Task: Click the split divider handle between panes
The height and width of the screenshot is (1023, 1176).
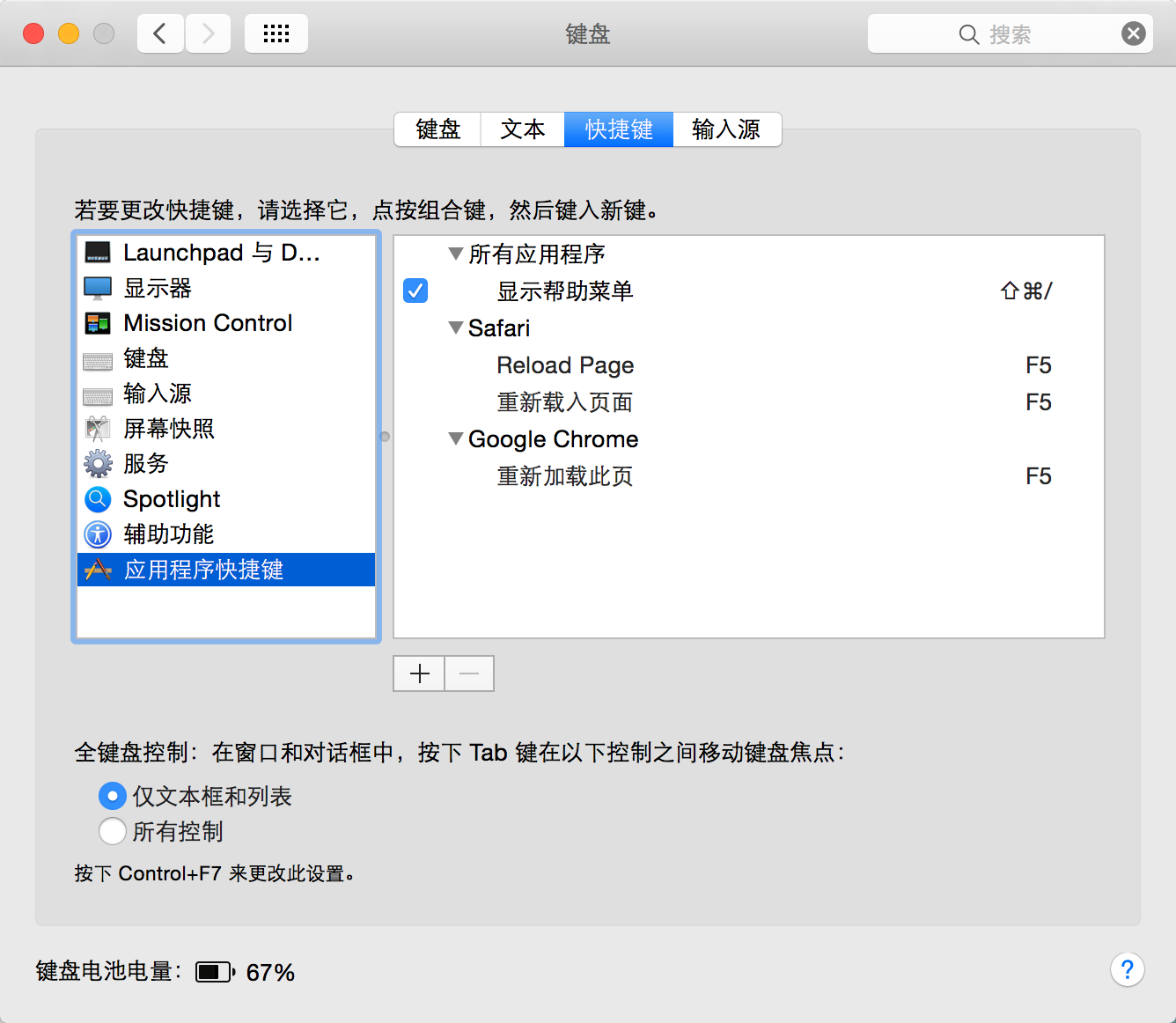Action: pos(385,437)
